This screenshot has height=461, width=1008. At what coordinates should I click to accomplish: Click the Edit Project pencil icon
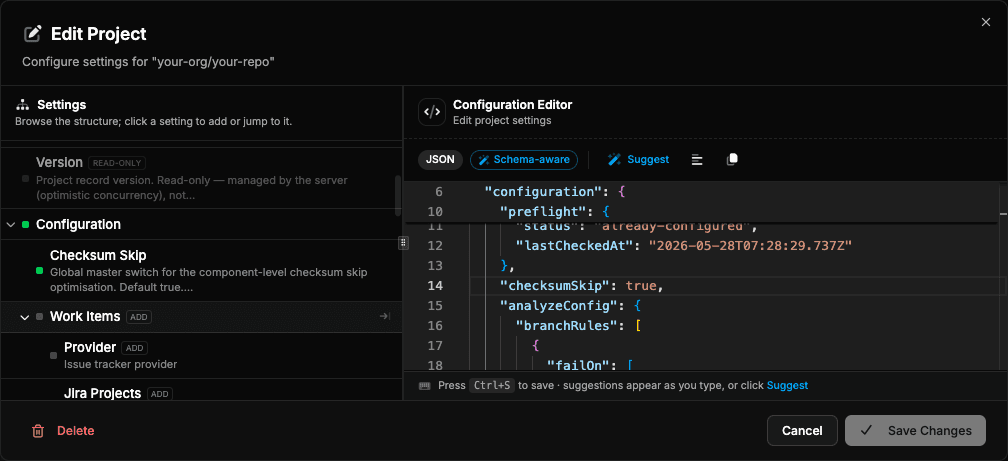(x=33, y=34)
